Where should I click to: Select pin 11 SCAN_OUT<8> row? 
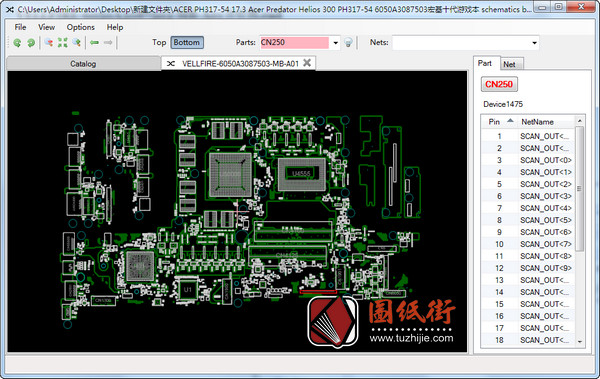tap(528, 256)
